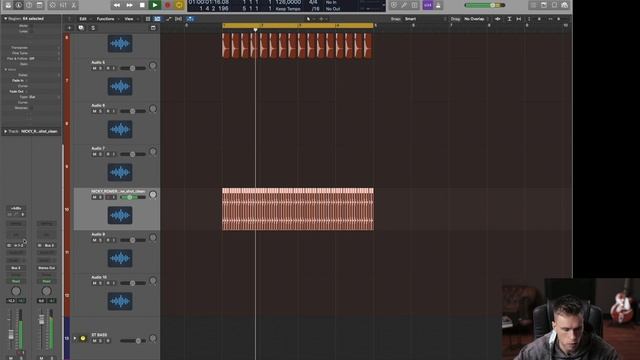Viewport: 640px width, 360px height.
Task: Open the Tuner icon in control bar
Action: tap(393, 5)
